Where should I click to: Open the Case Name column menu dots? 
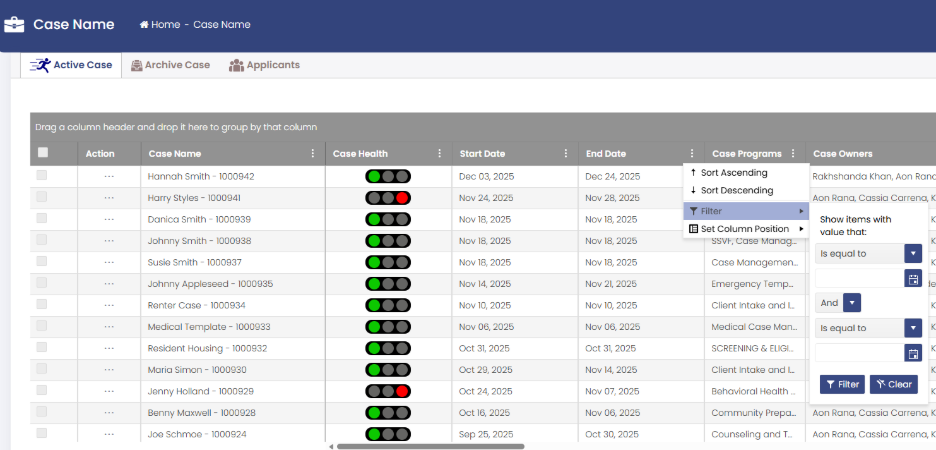coord(313,153)
